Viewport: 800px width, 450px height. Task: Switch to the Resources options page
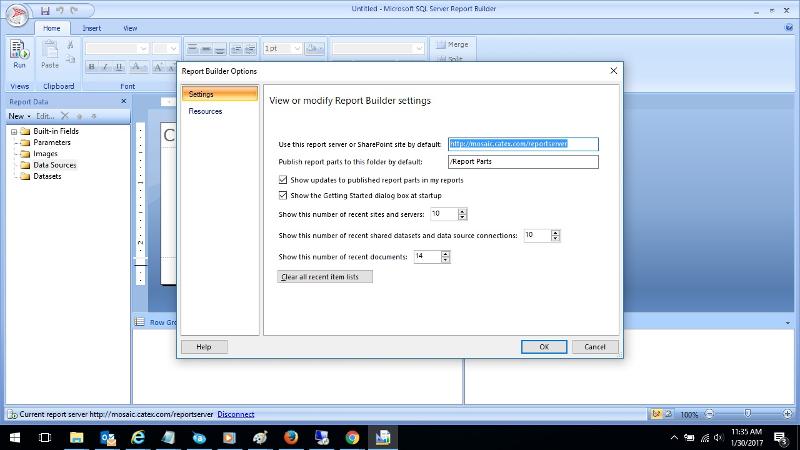point(205,111)
